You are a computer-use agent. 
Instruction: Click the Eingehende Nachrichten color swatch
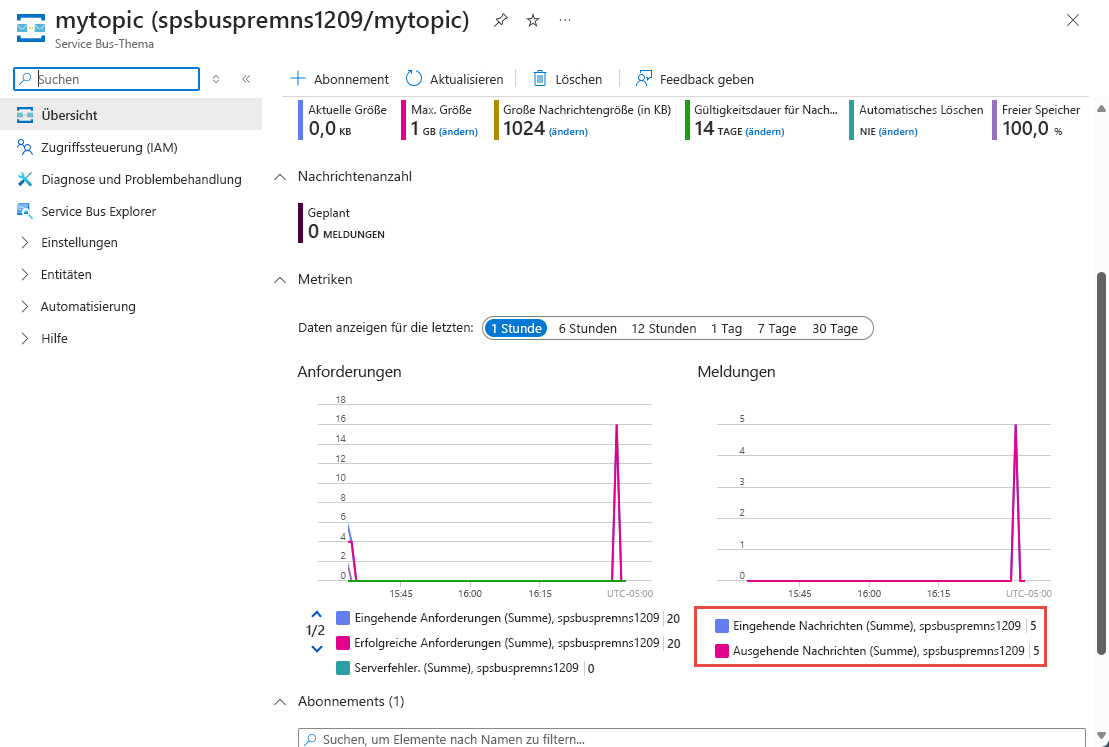721,626
